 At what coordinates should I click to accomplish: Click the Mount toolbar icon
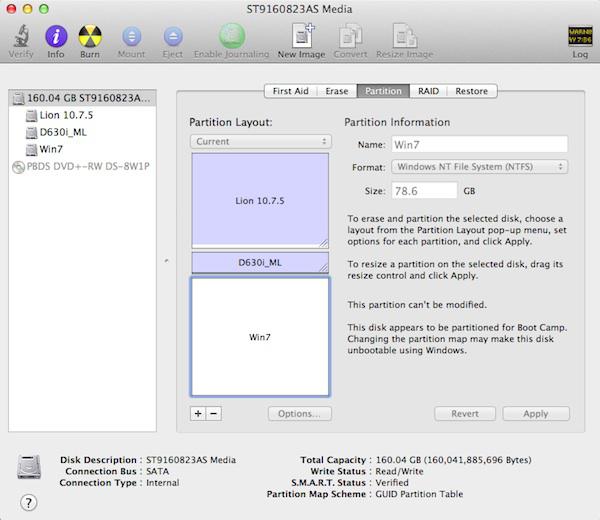click(x=131, y=37)
